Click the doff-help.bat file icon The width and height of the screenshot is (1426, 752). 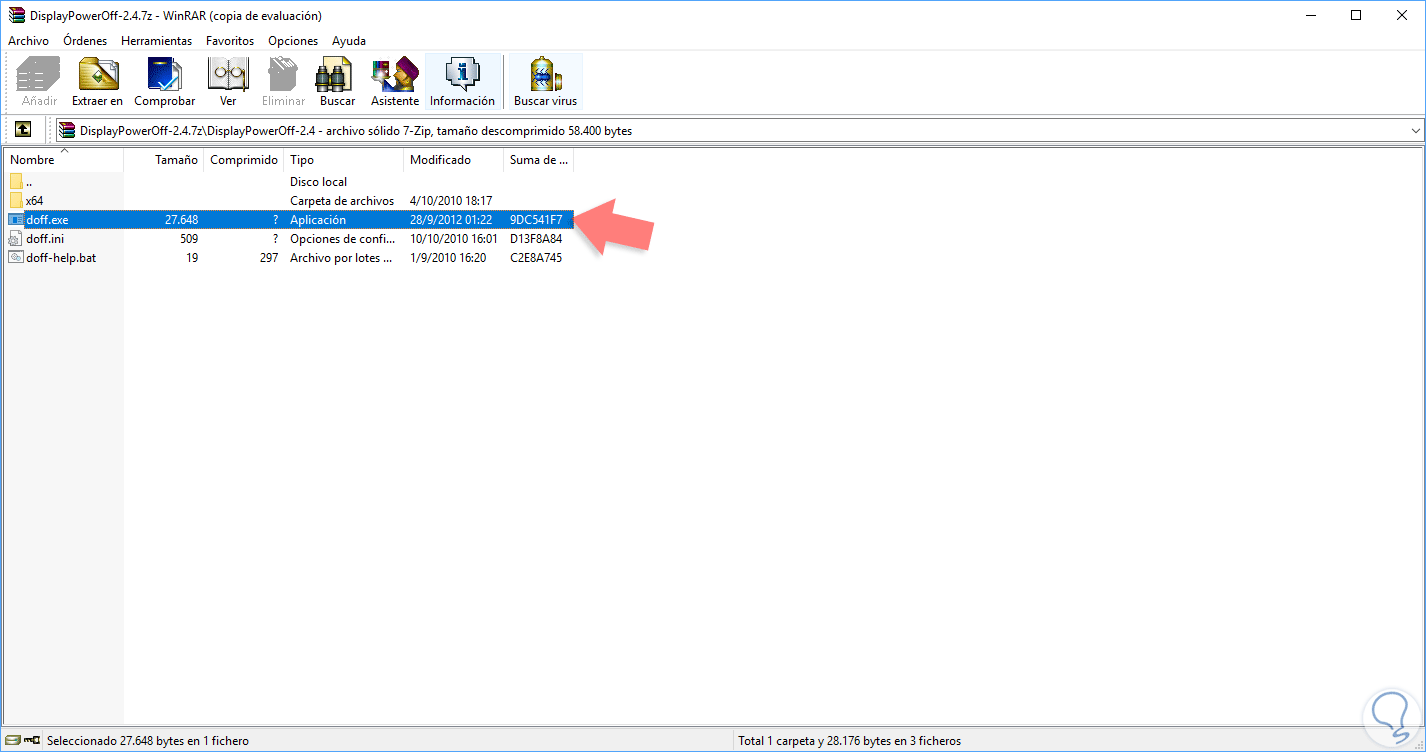[x=16, y=257]
